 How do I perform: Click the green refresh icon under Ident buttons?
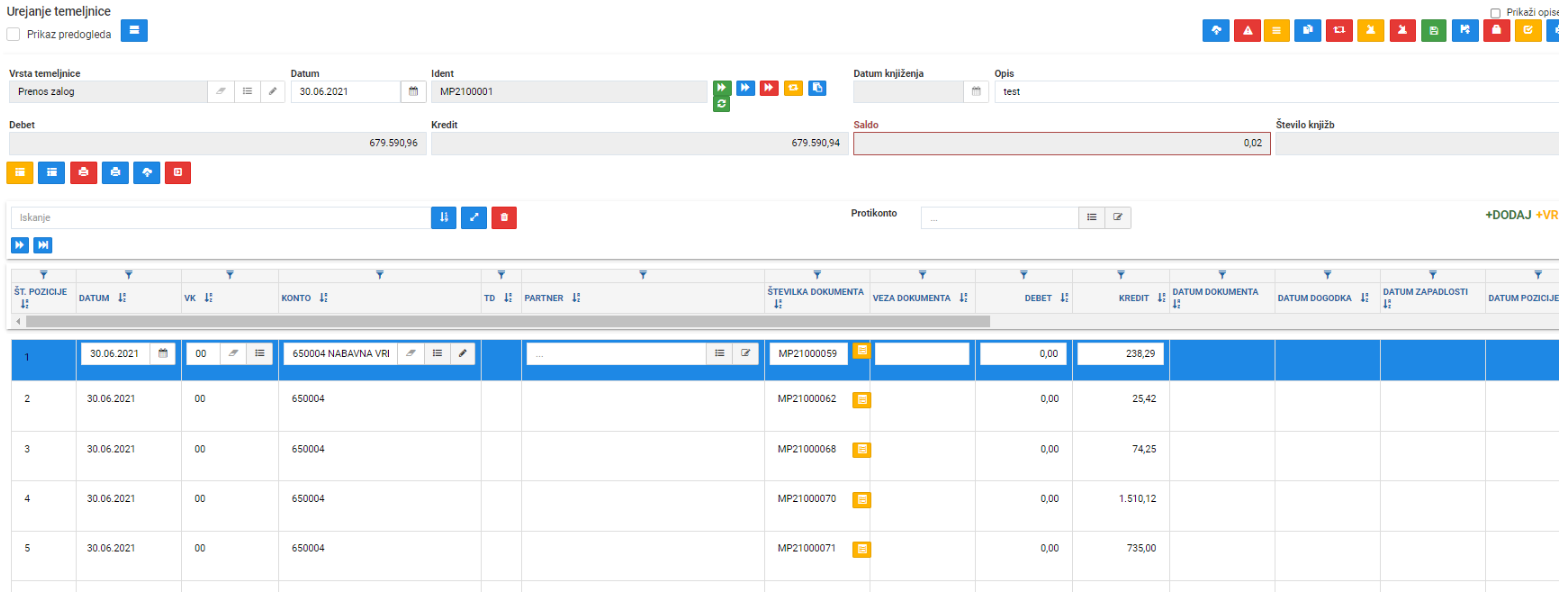[721, 104]
